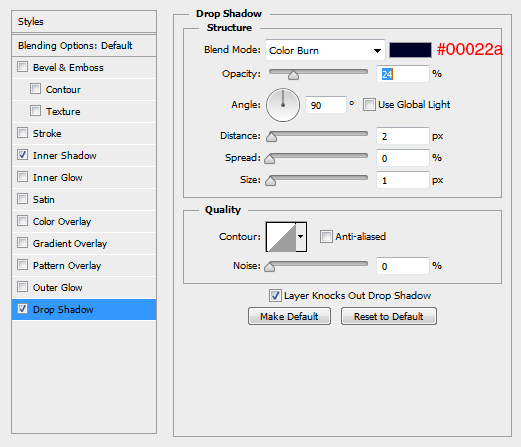
Task: Select the Texture sub-style row
Action: click(x=84, y=111)
